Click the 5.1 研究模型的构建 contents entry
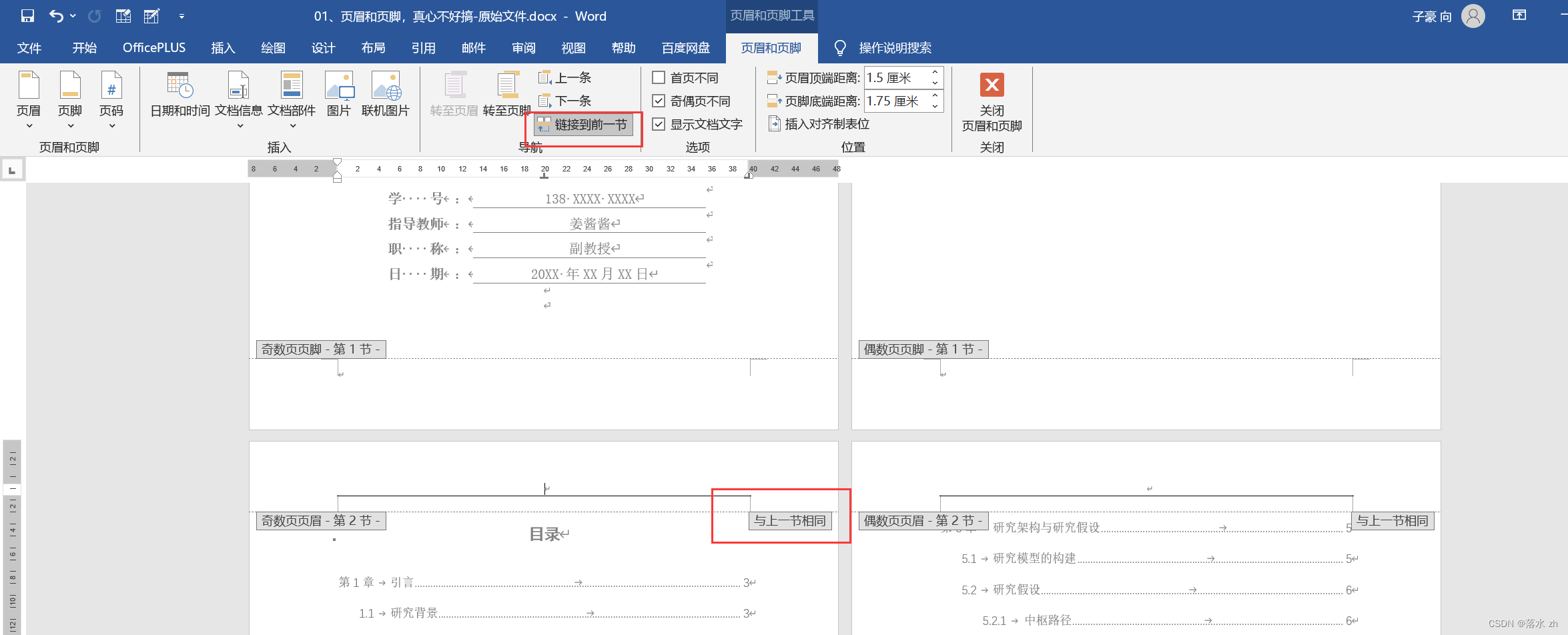The image size is (1568, 635). tap(1160, 558)
